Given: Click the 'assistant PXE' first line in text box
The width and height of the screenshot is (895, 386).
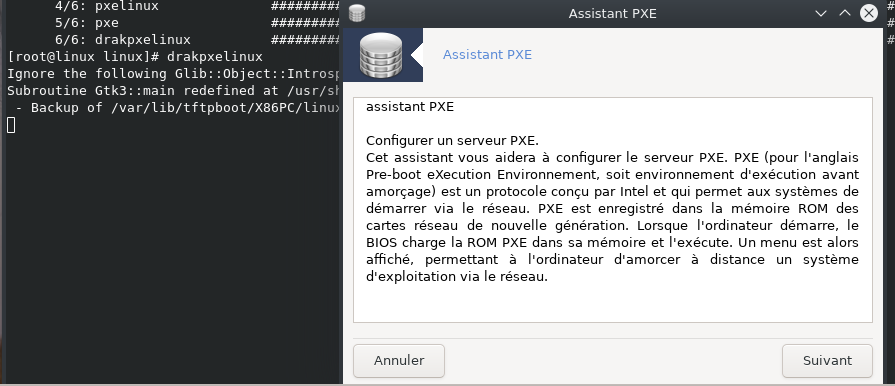Looking at the screenshot, I should [x=410, y=107].
